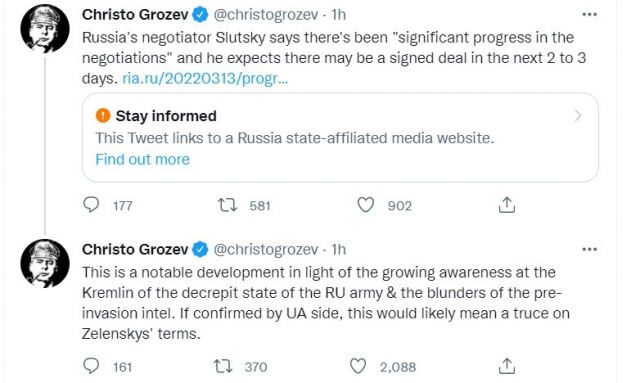The height and width of the screenshot is (383, 640).
Task: Open the ria.ru/20220313 link
Action: pyautogui.click(x=205, y=78)
